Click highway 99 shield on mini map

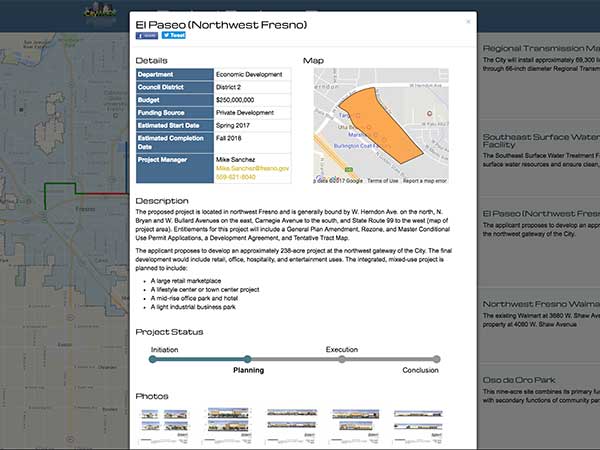[x=349, y=170]
